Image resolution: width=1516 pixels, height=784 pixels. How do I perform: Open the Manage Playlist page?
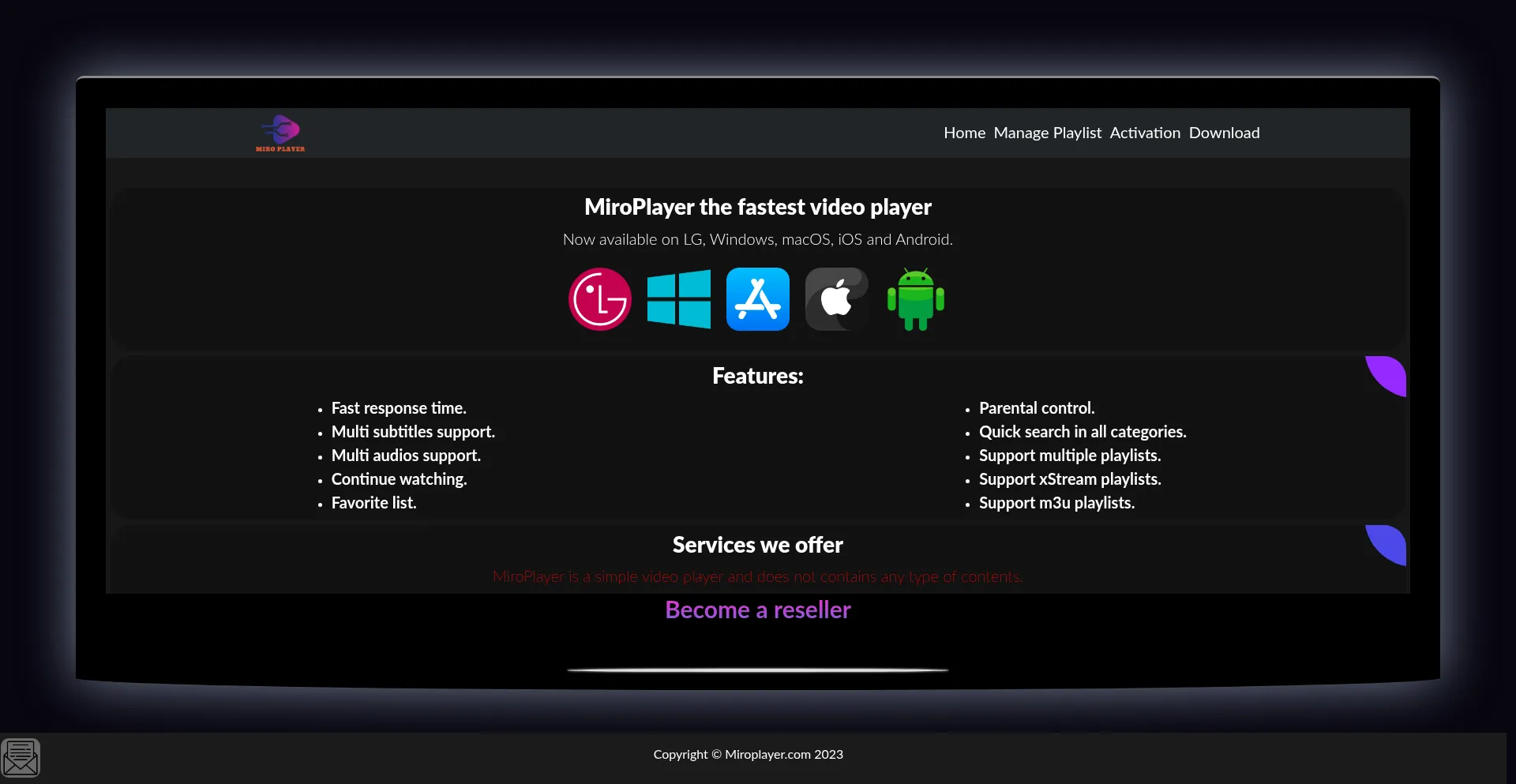[1047, 133]
